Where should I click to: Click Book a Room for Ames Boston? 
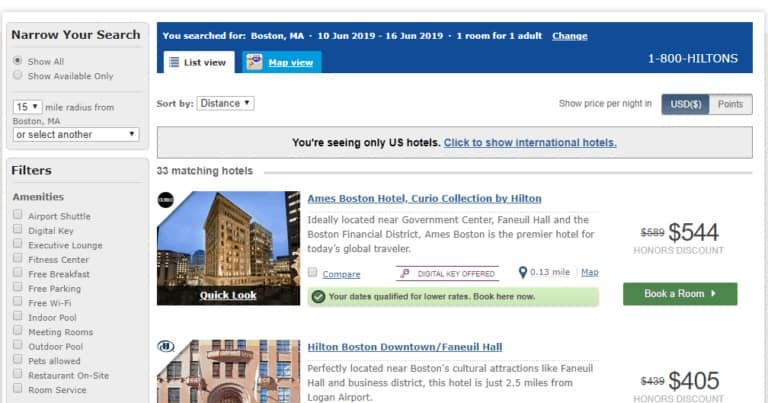pyautogui.click(x=680, y=294)
